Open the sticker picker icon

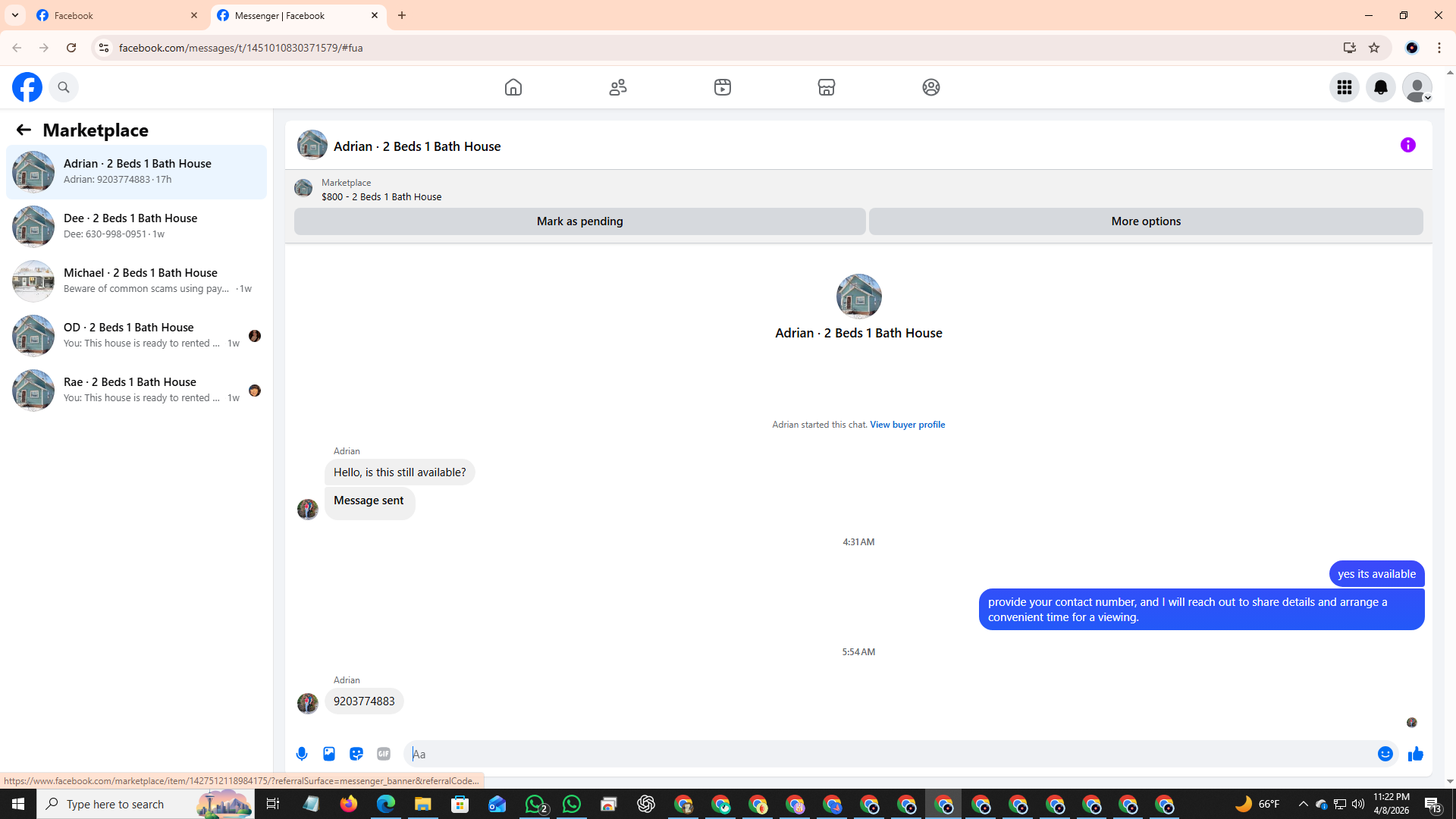356,754
